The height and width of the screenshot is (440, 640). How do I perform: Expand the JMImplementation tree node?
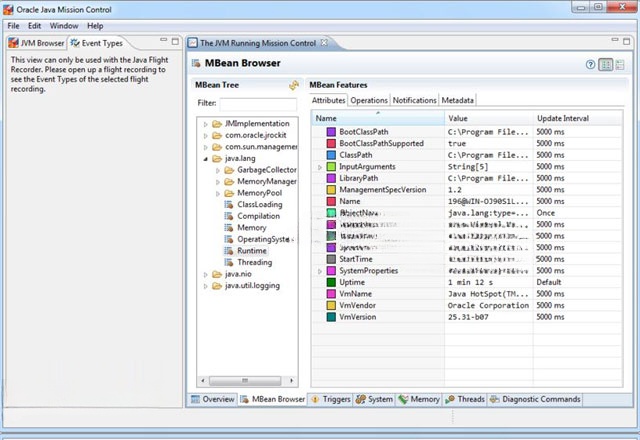(x=206, y=124)
